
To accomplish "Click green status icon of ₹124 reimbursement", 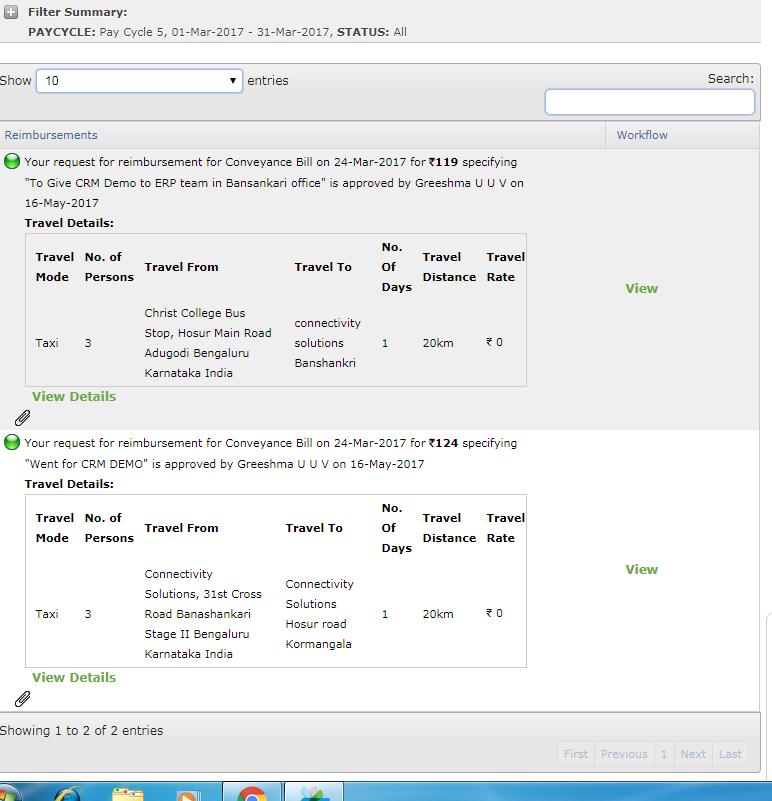I will point(12,442).
